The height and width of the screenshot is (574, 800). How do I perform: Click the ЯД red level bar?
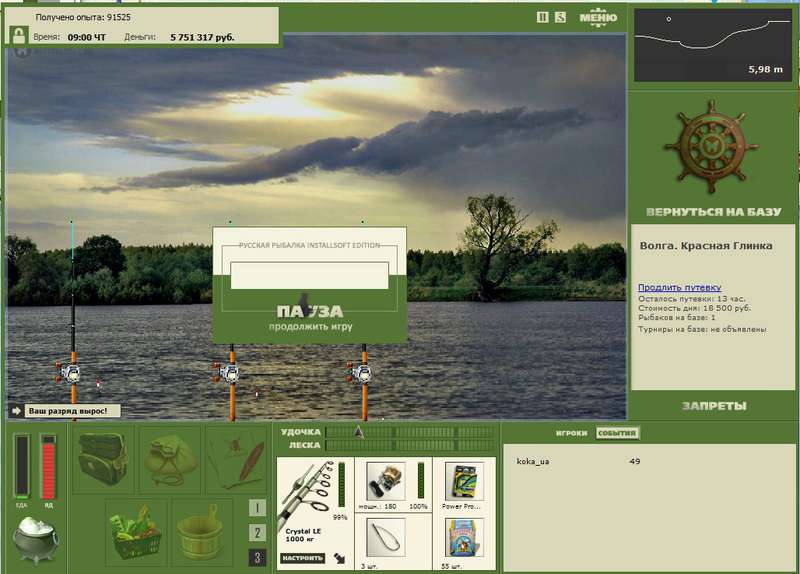click(48, 467)
